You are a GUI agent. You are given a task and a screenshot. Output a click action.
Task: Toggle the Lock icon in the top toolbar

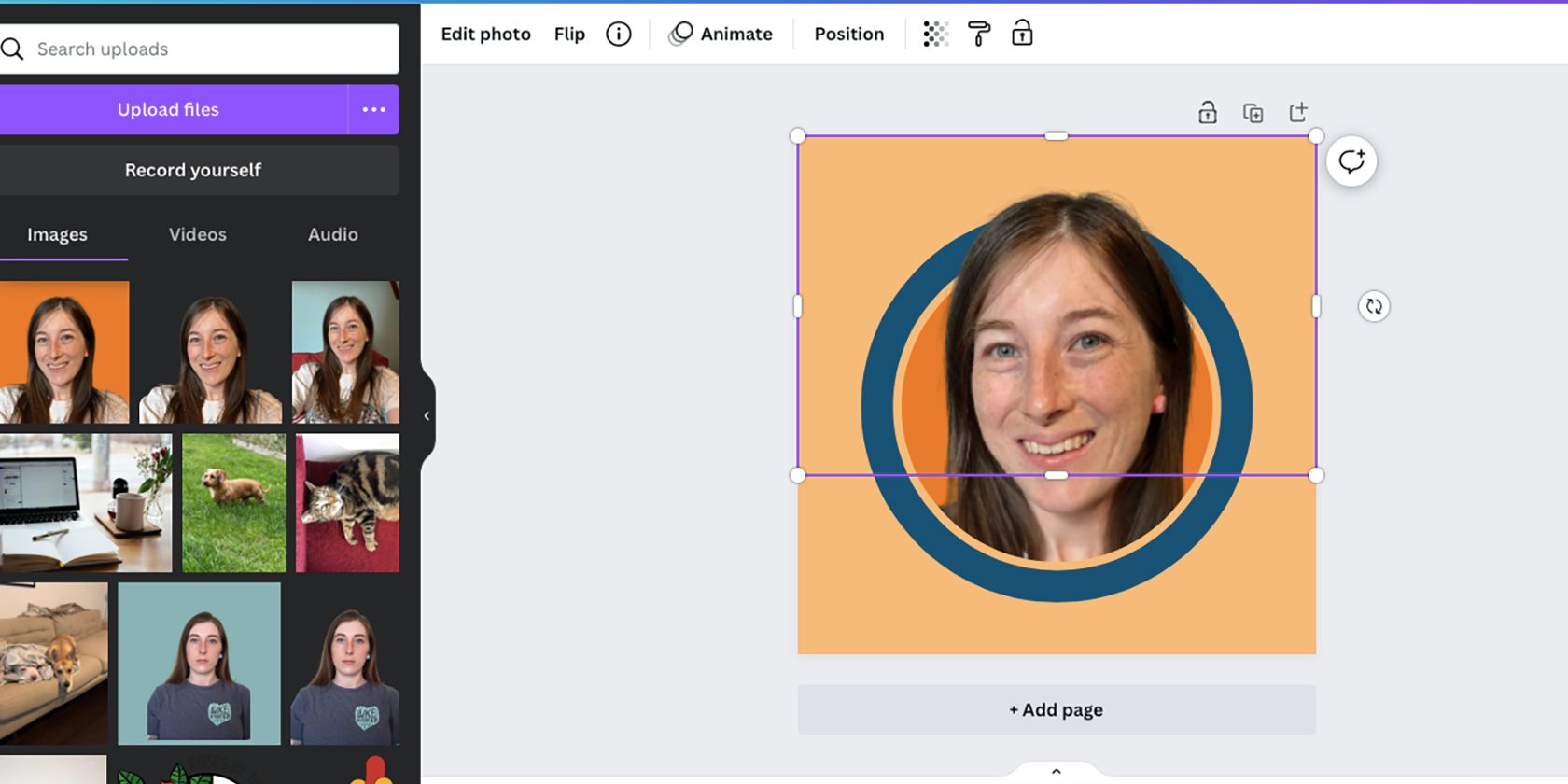(x=1022, y=35)
